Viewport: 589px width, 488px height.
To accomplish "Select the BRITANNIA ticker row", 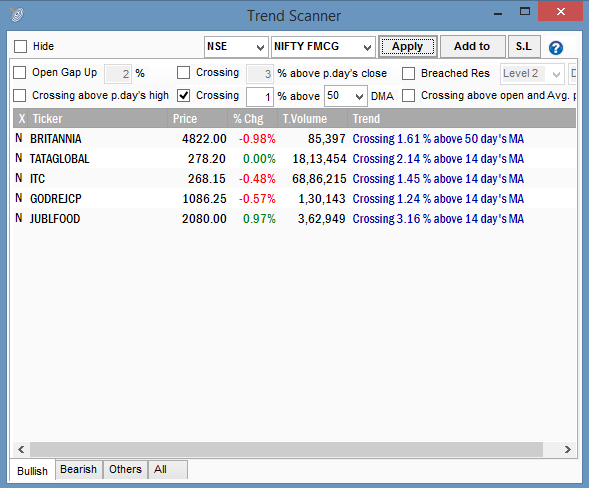I will click(294, 139).
